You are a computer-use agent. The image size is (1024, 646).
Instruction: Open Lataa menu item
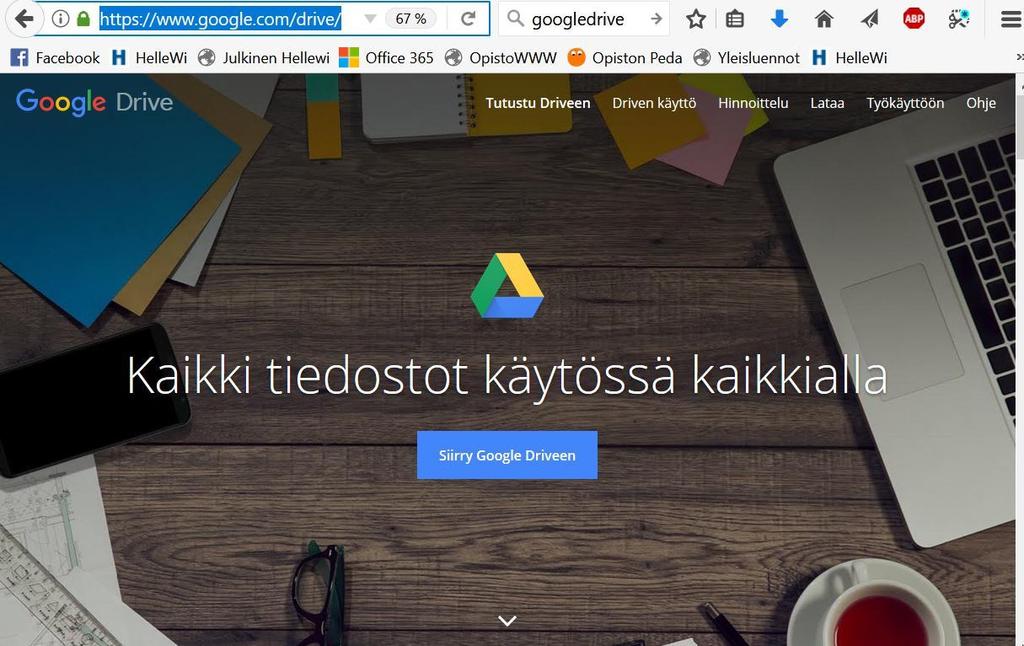click(x=827, y=103)
